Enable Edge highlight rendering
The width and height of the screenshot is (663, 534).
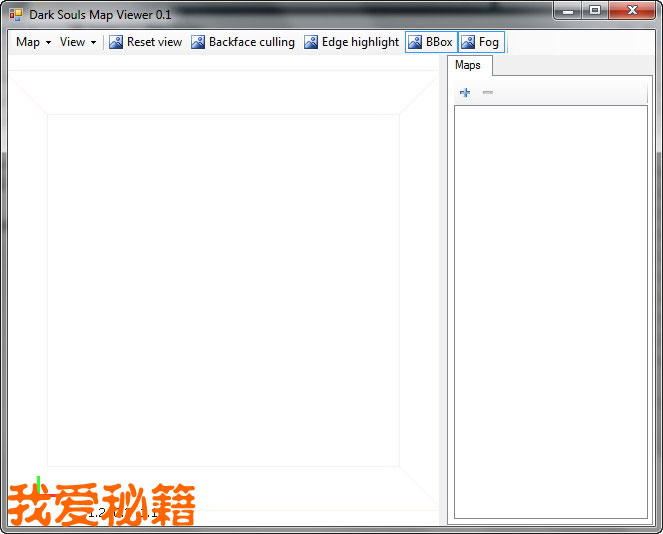(351, 42)
